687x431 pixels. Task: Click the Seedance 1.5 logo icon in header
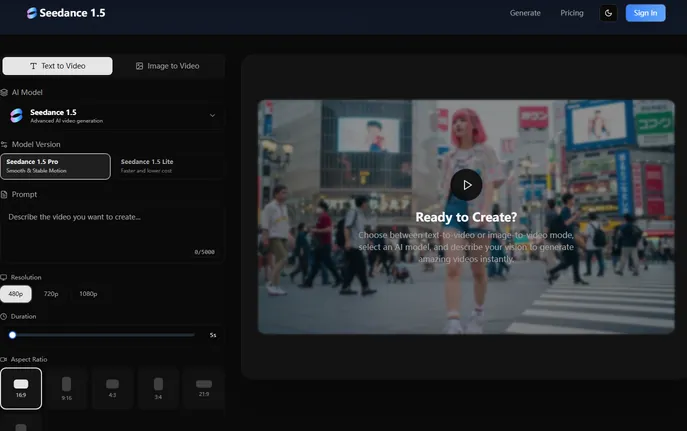32,13
